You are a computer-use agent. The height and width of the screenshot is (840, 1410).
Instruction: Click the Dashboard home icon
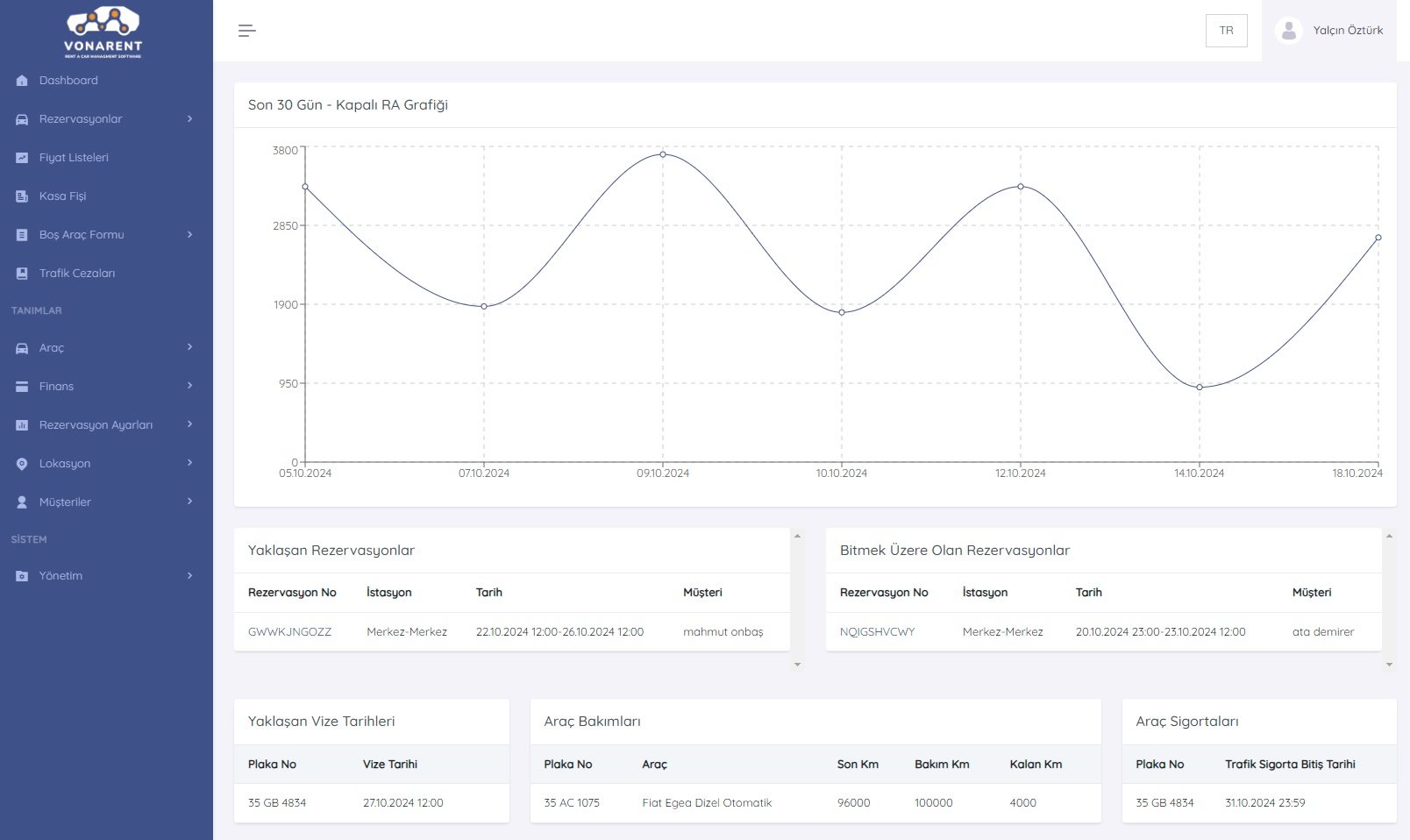tap(22, 81)
